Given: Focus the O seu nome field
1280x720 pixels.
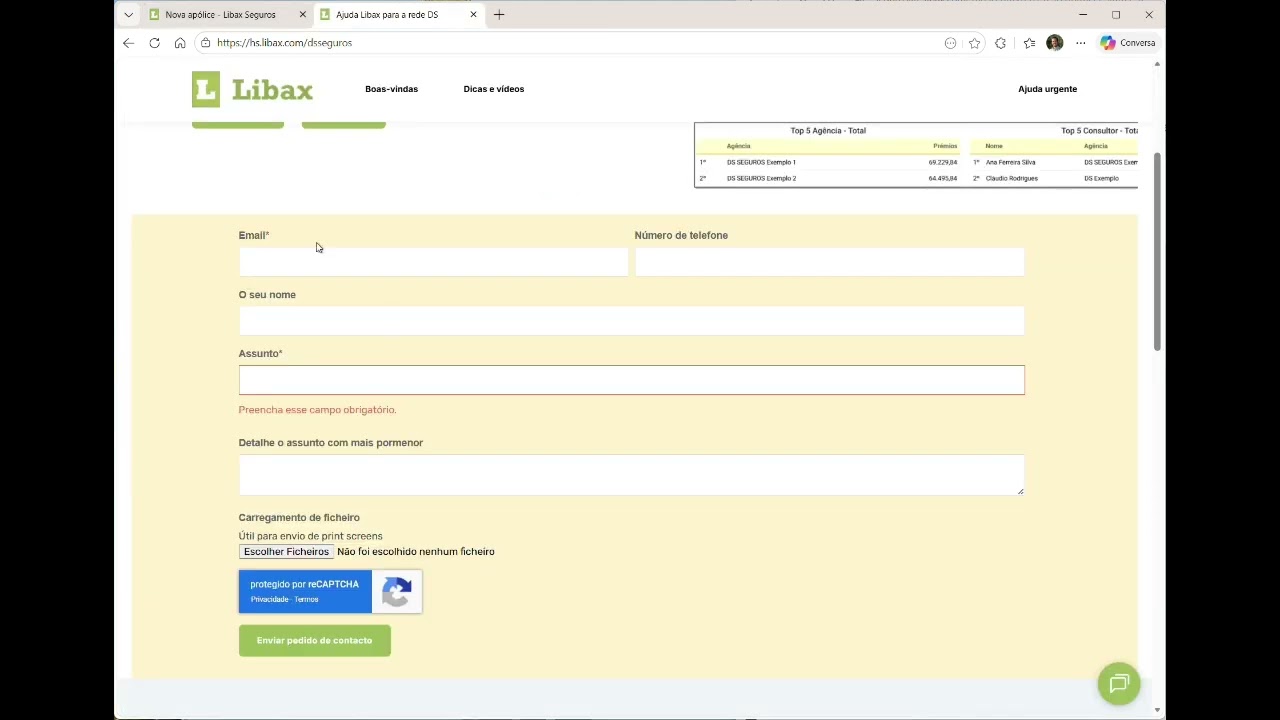Looking at the screenshot, I should click(x=631, y=321).
